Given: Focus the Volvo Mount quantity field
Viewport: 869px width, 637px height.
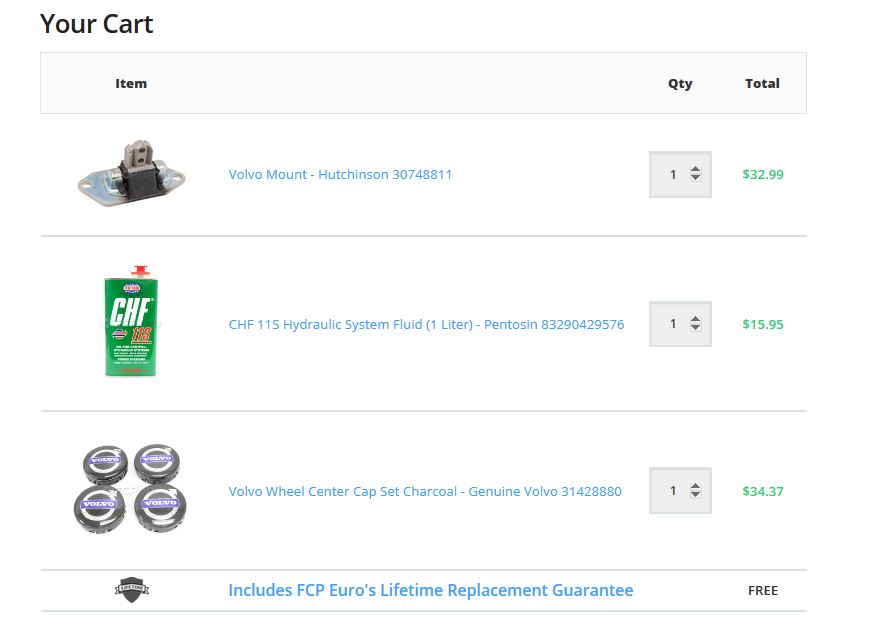Looking at the screenshot, I should 671,174.
